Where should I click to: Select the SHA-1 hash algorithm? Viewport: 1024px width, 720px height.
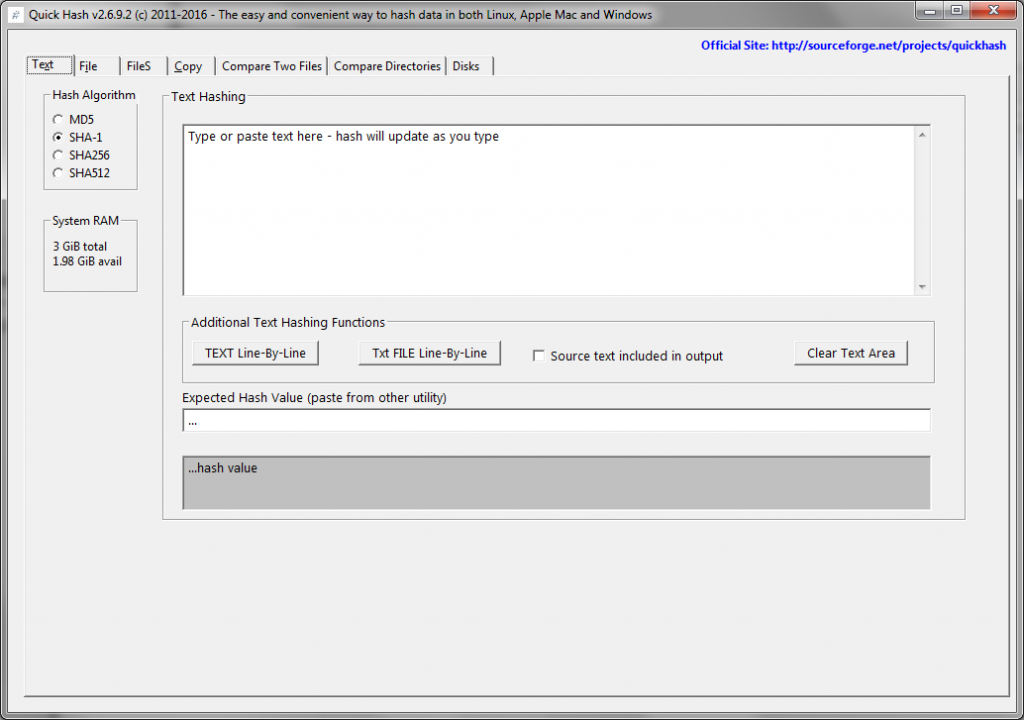58,137
